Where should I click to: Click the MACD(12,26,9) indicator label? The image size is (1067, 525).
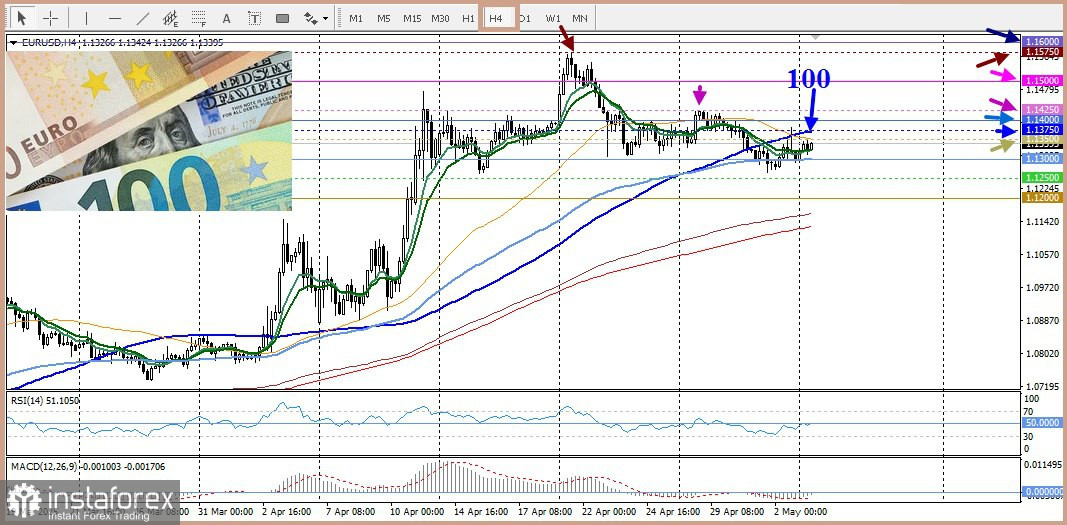point(87,467)
